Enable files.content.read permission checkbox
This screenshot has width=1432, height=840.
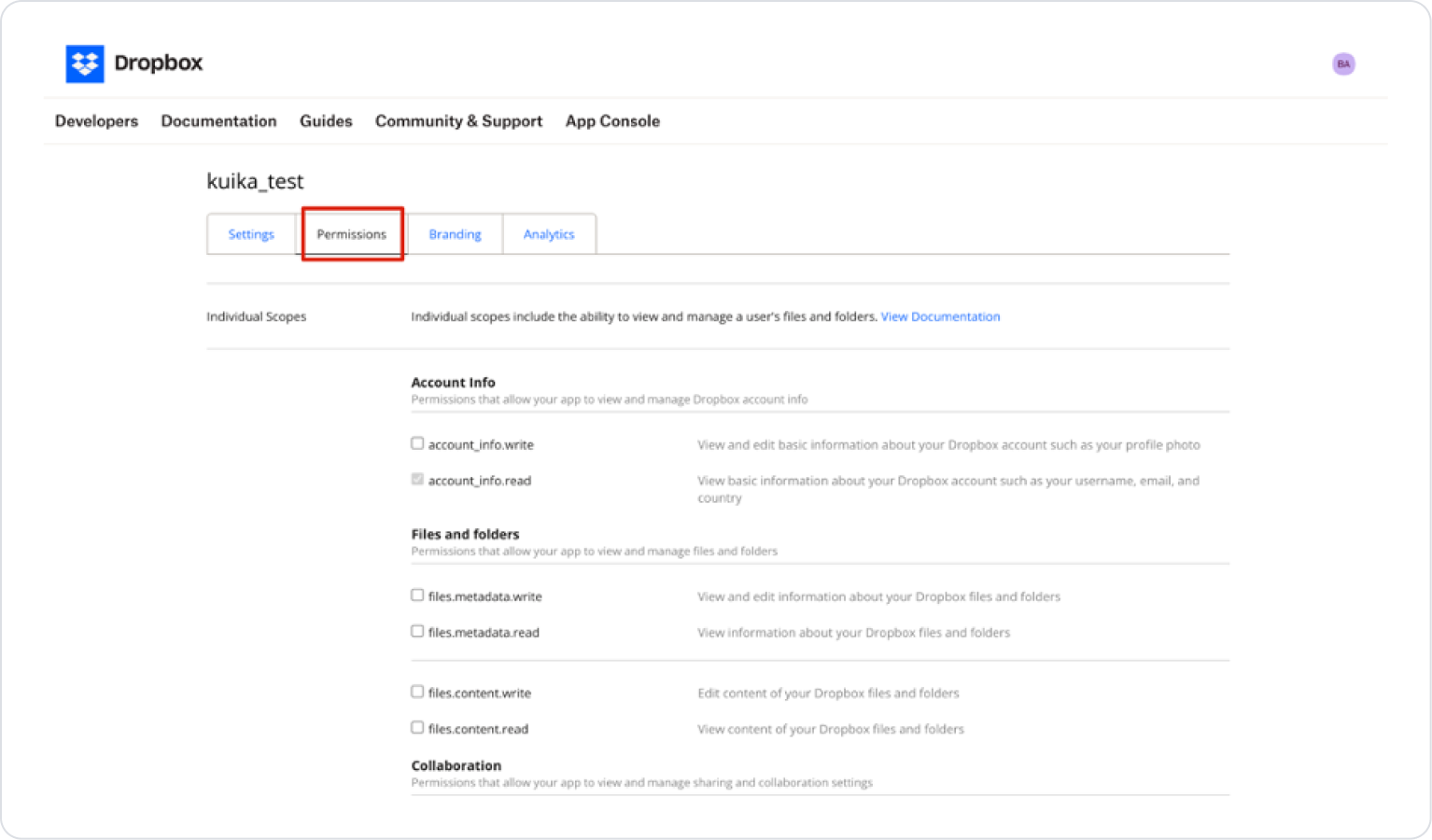[417, 727]
